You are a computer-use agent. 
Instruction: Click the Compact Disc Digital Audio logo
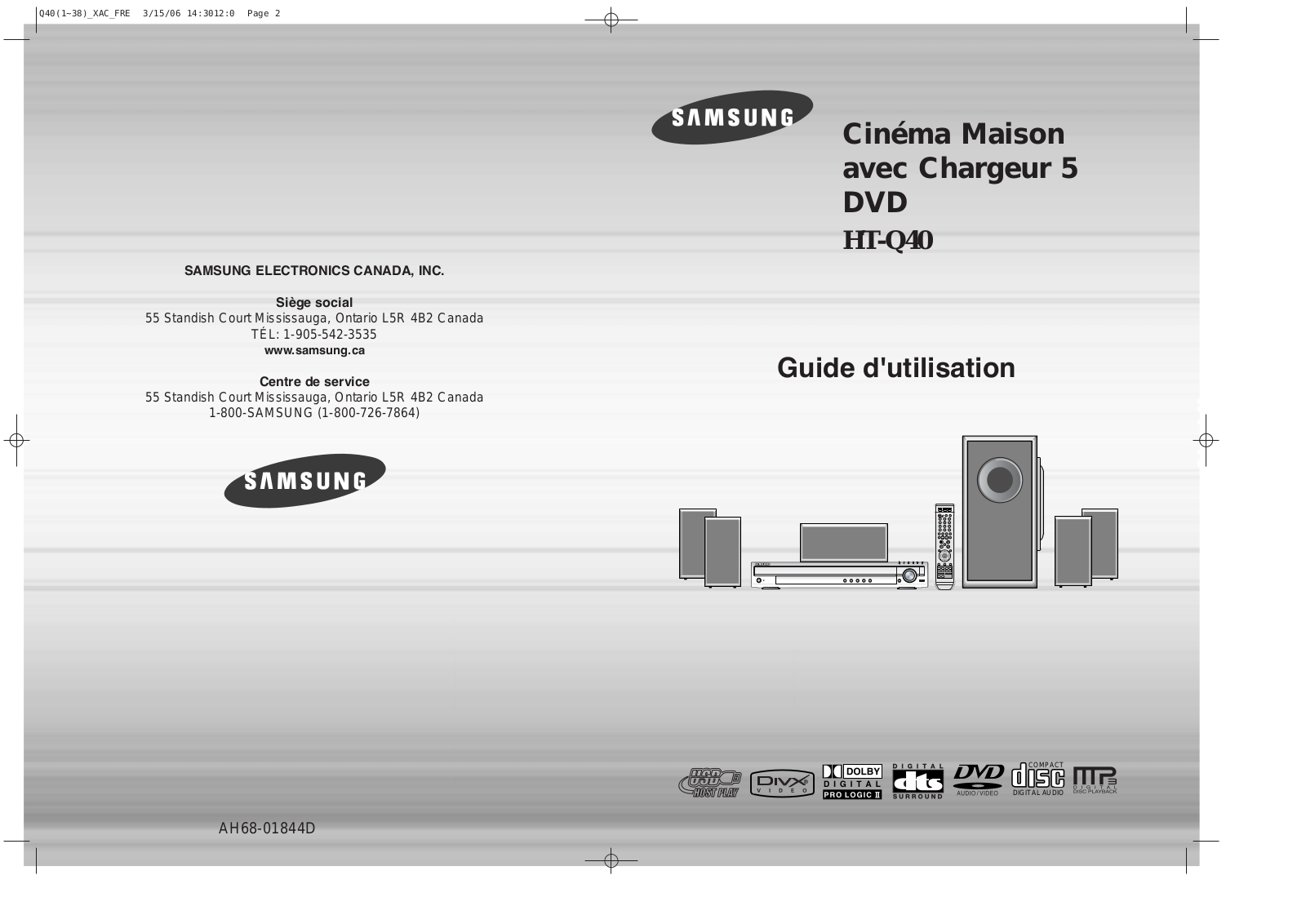pos(1038,780)
